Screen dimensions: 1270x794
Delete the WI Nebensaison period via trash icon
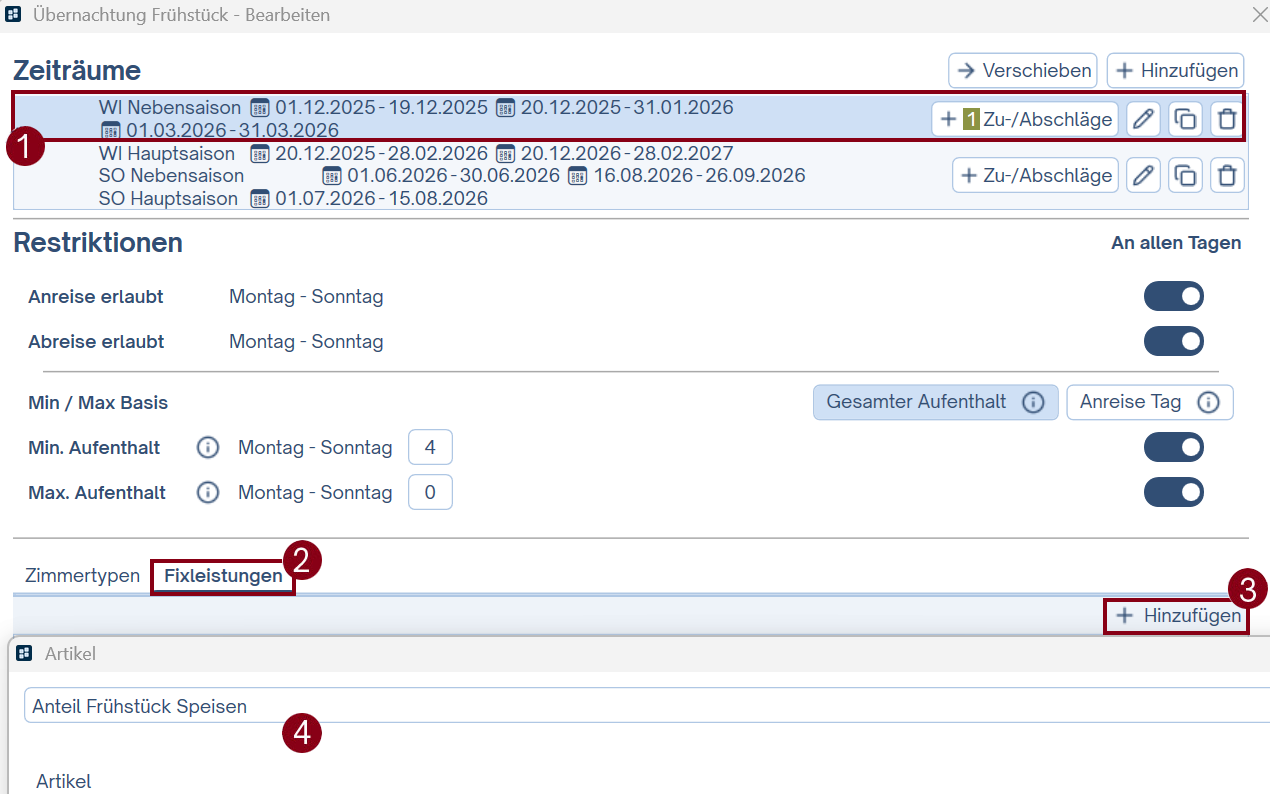(x=1227, y=120)
